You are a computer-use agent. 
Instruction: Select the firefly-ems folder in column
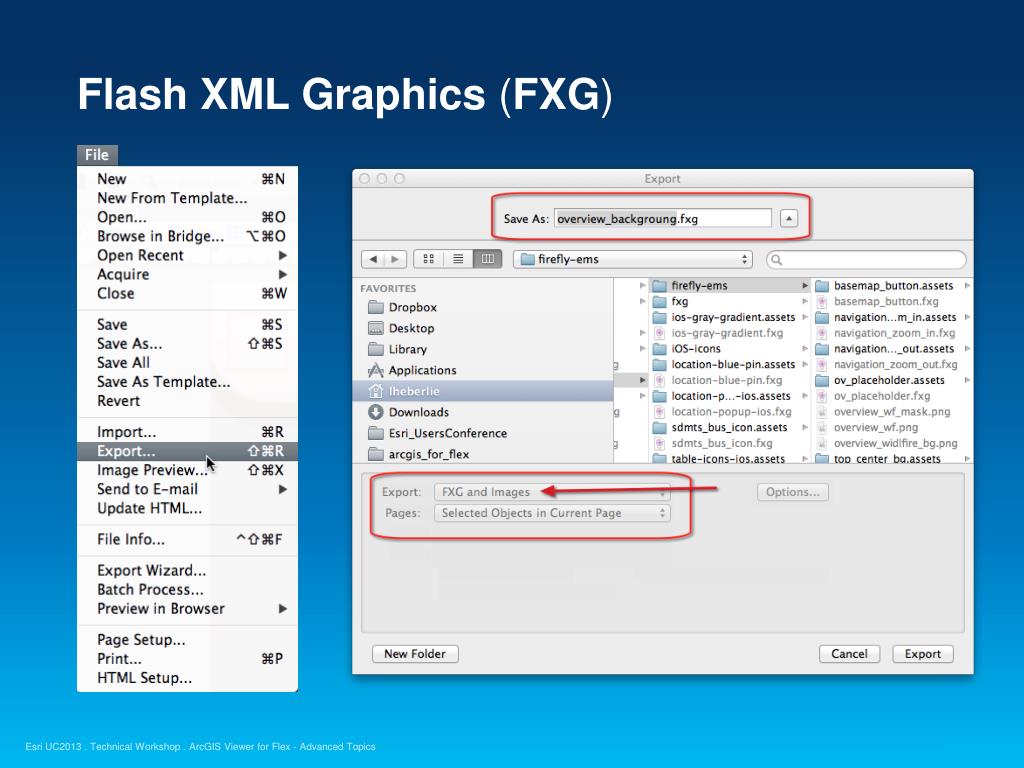tap(730, 286)
